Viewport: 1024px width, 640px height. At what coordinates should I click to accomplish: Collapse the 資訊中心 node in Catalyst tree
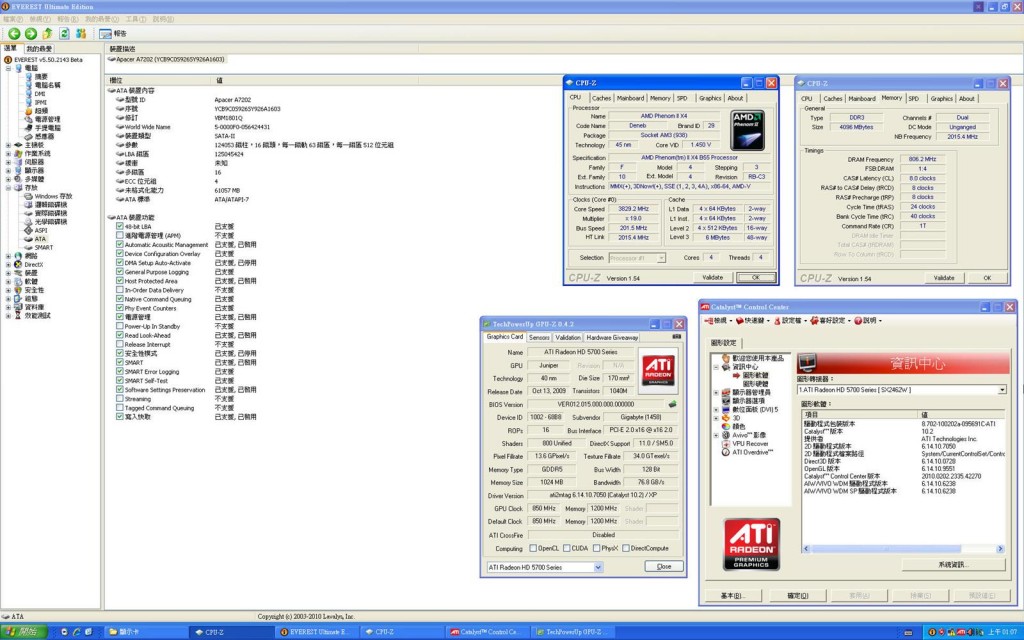716,367
